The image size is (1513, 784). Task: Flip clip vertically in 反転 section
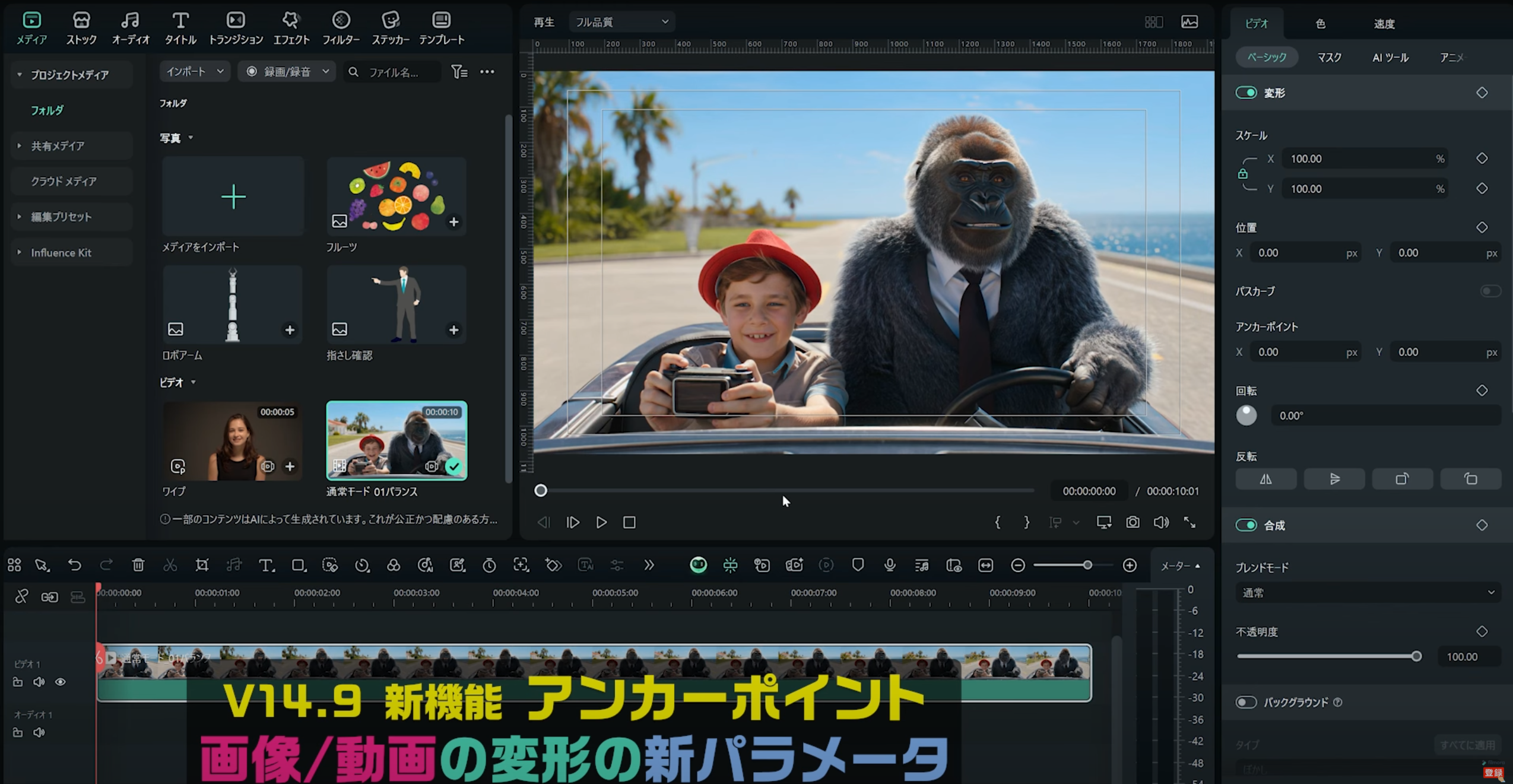tap(1334, 479)
